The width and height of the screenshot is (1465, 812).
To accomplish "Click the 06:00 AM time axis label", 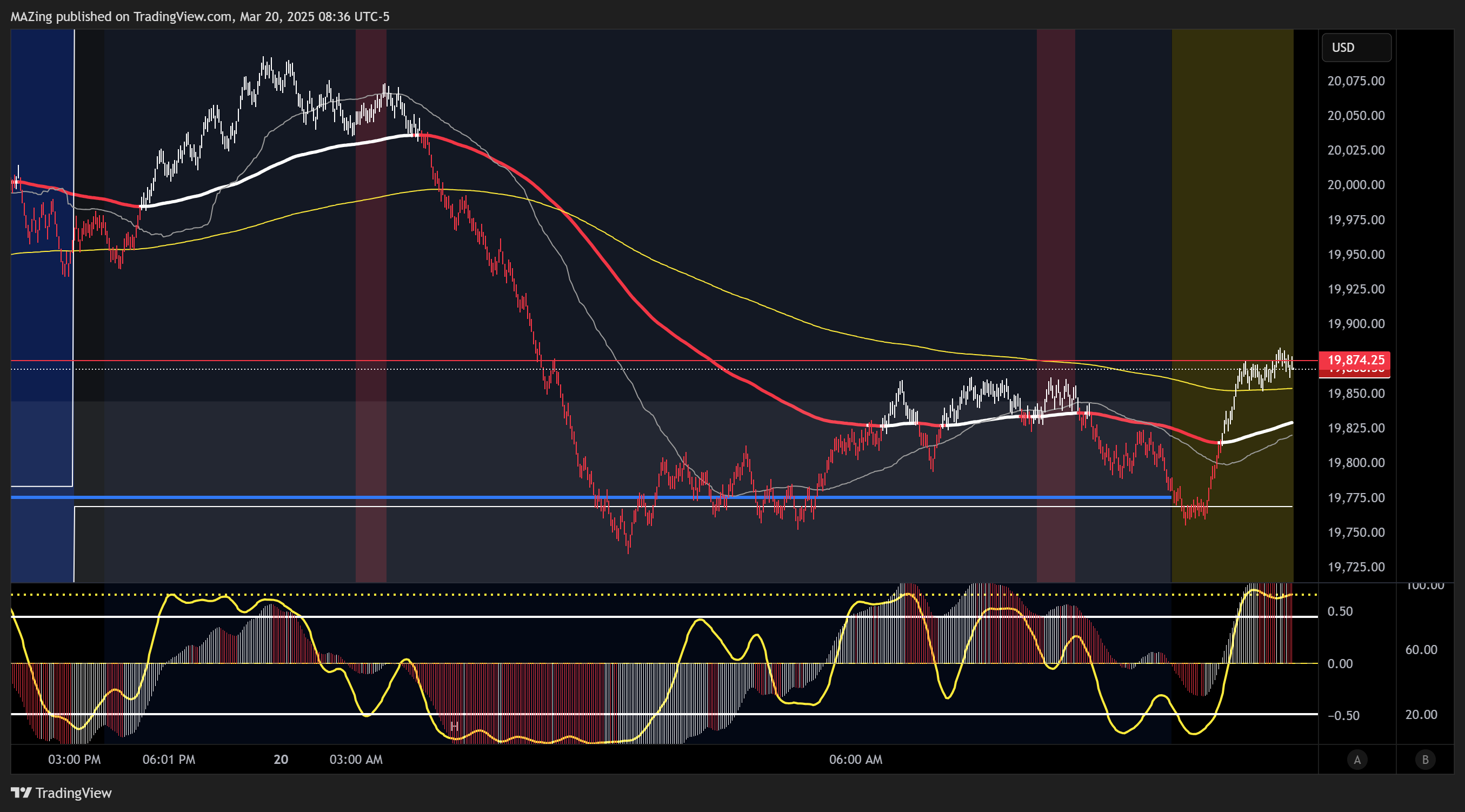I will [x=856, y=760].
